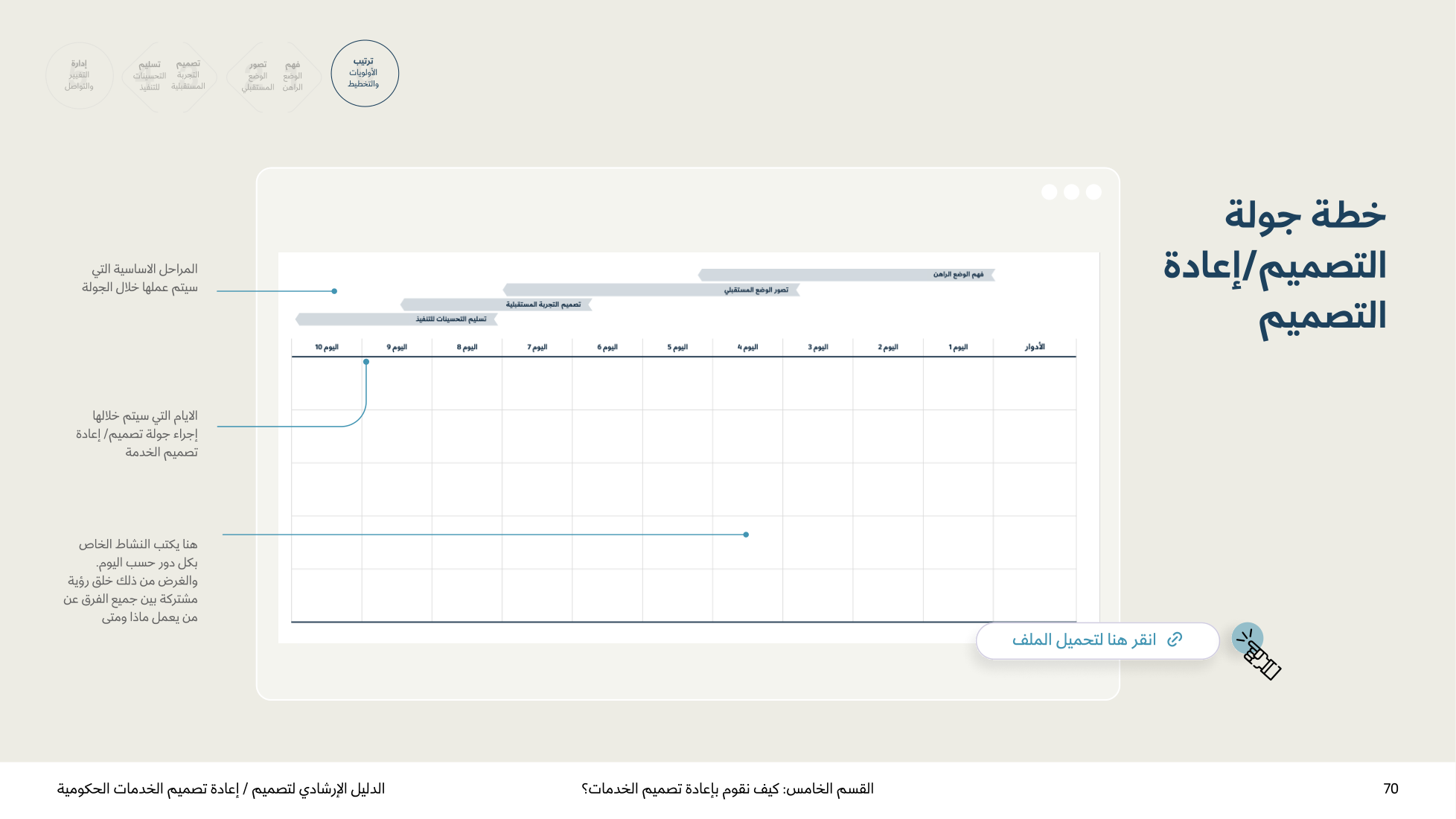Go to تسليم التحسينات للتنفيذ stage

tap(149, 75)
